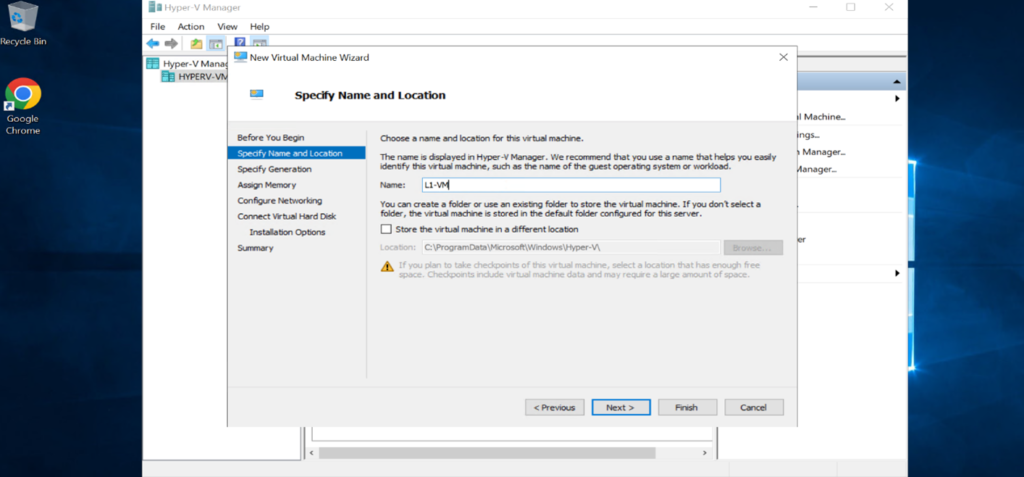Expand the upper submenu arrow in Actions pane
This screenshot has height=477, width=1024.
[897, 99]
